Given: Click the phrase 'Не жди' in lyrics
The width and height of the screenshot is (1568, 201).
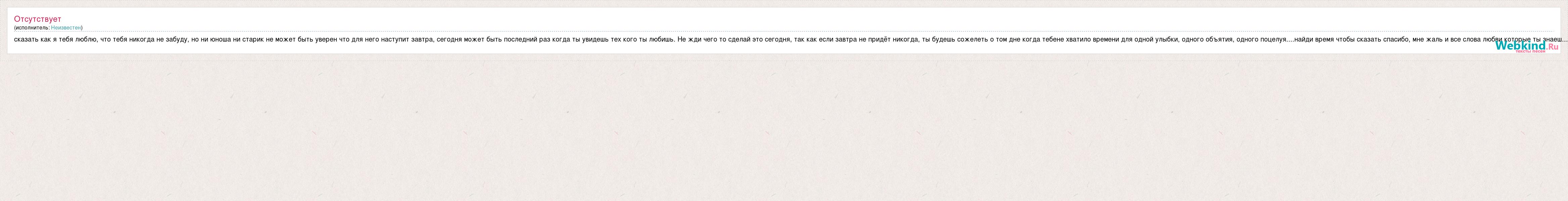Looking at the screenshot, I should coord(689,40).
